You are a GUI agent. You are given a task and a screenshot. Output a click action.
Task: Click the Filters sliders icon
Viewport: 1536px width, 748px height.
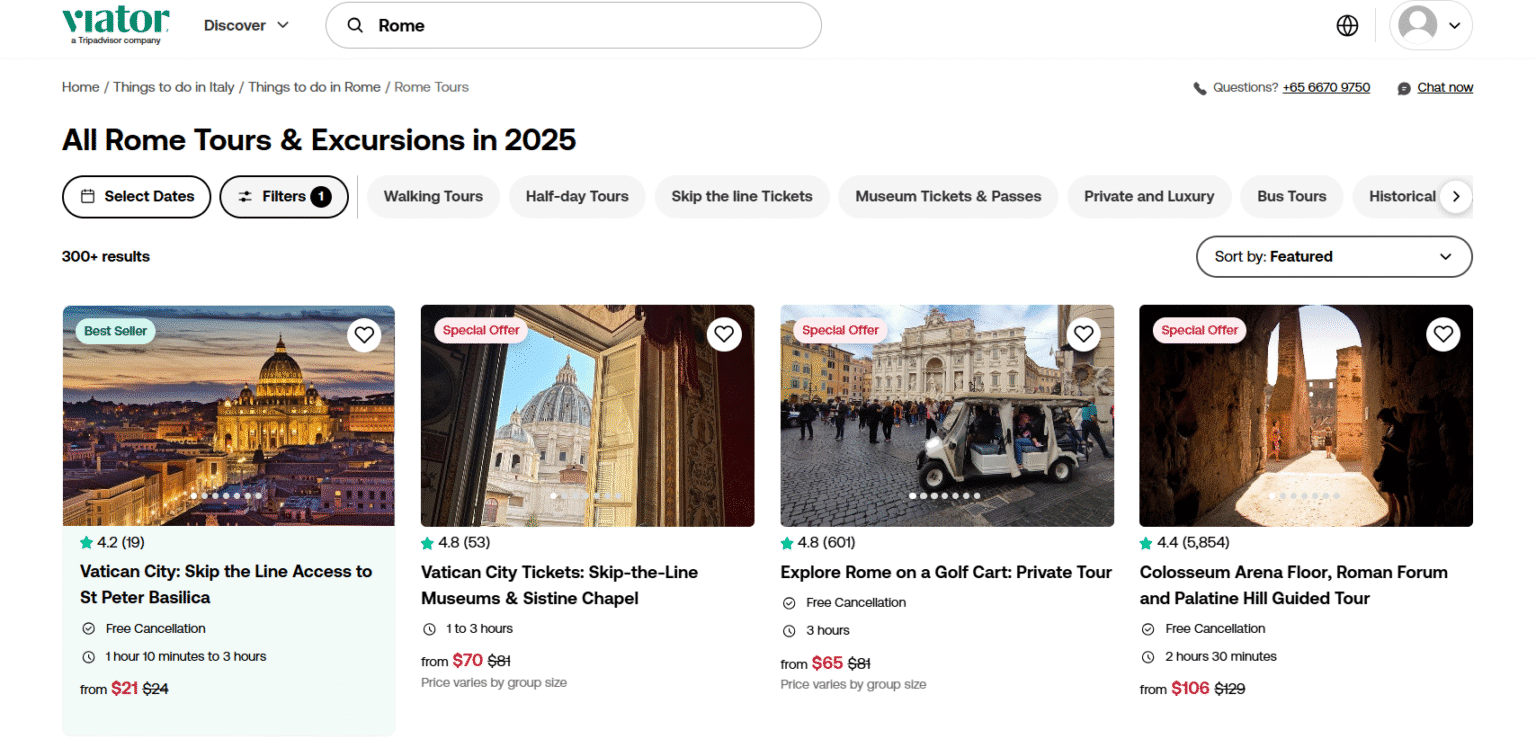coord(246,197)
